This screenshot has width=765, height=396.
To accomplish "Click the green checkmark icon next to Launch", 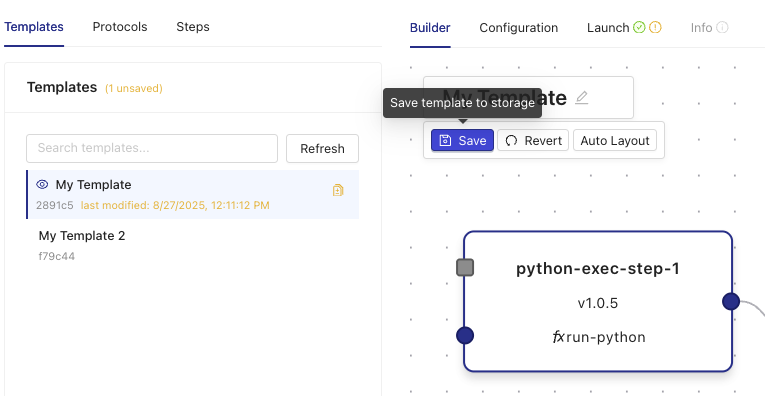I will (x=639, y=28).
